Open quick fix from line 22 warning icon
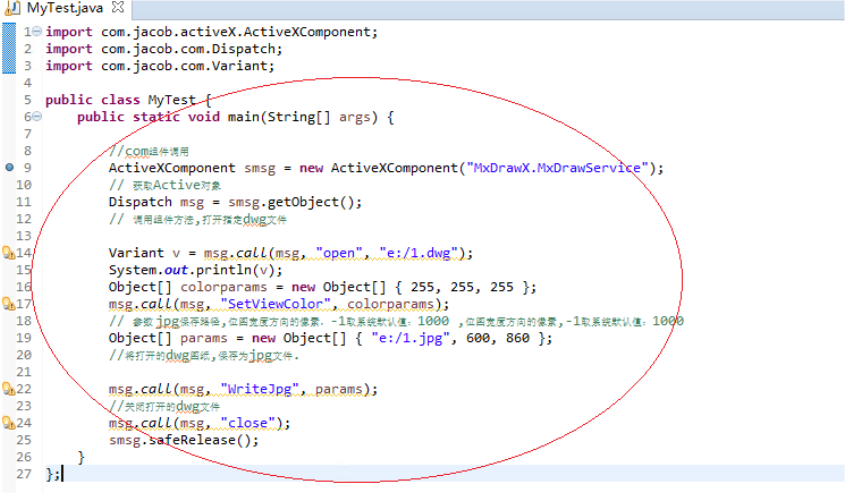The height and width of the screenshot is (493, 845). pyautogui.click(x=9, y=389)
